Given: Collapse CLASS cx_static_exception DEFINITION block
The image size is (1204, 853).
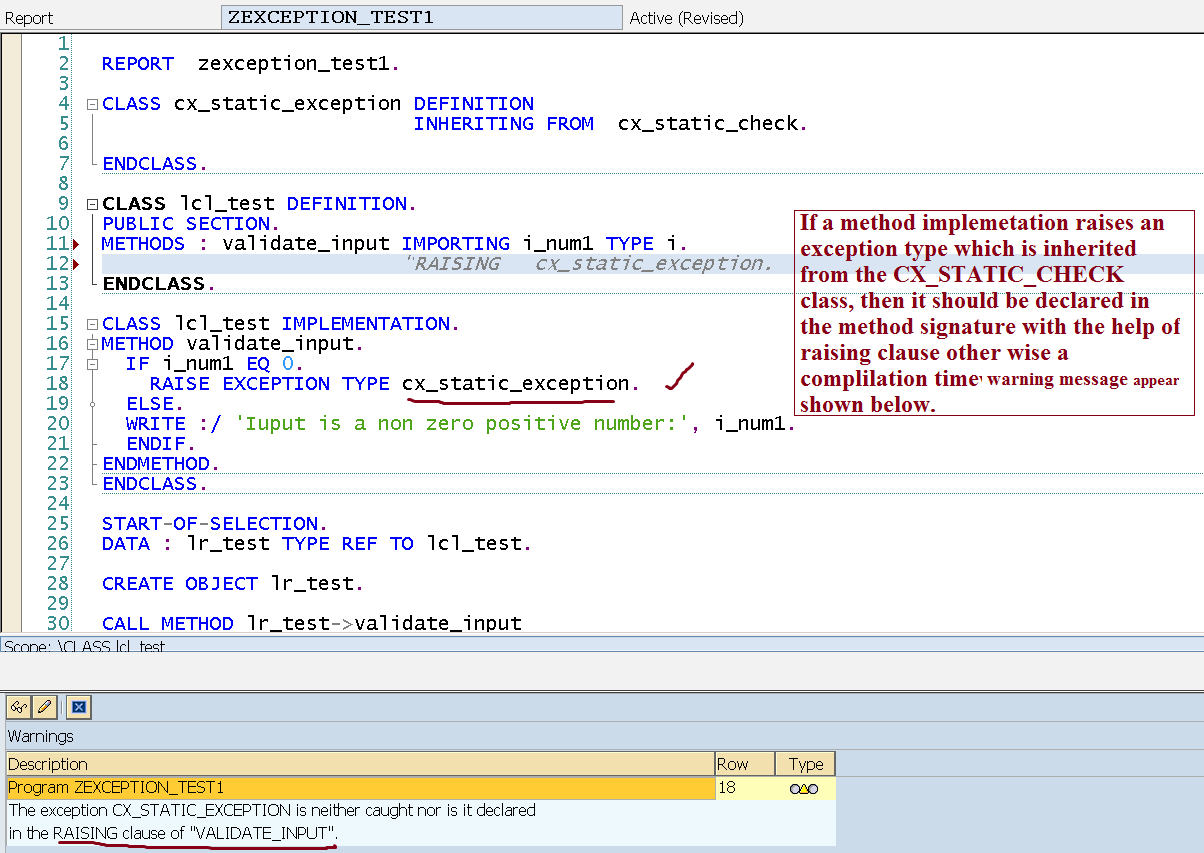Looking at the screenshot, I should (x=92, y=104).
